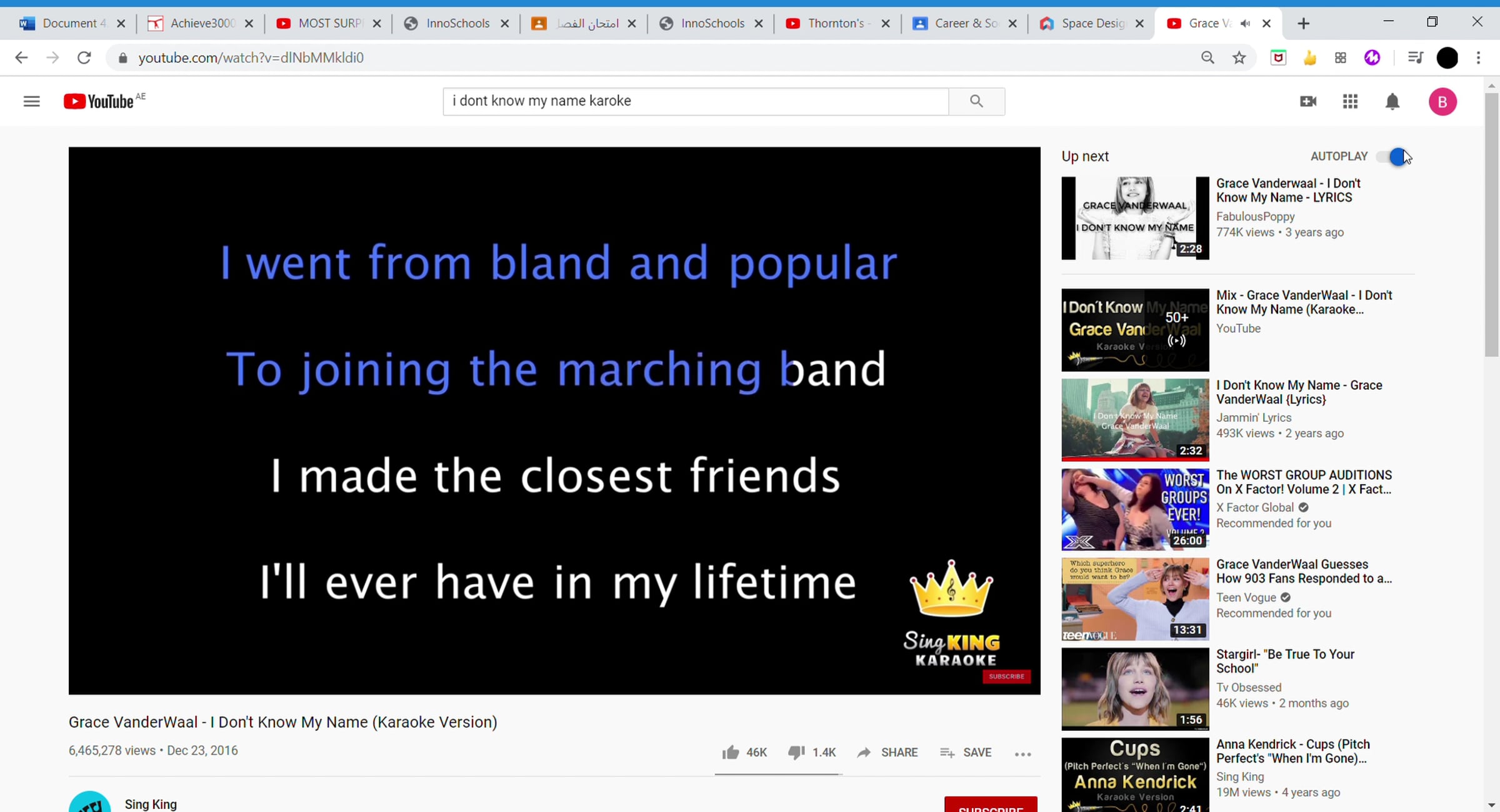Image resolution: width=1500 pixels, height=812 pixels.
Task: Open the three-dot more actions menu
Action: pos(1022,754)
